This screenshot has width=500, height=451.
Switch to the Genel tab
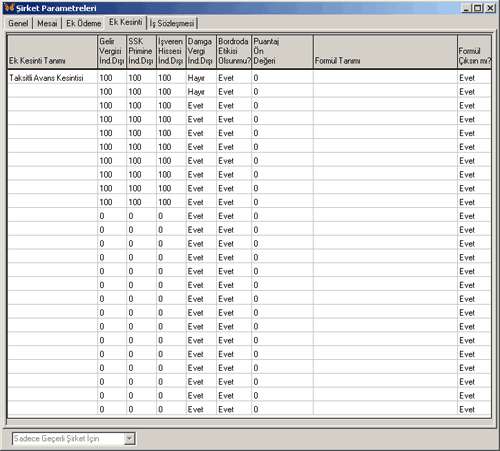pos(18,23)
